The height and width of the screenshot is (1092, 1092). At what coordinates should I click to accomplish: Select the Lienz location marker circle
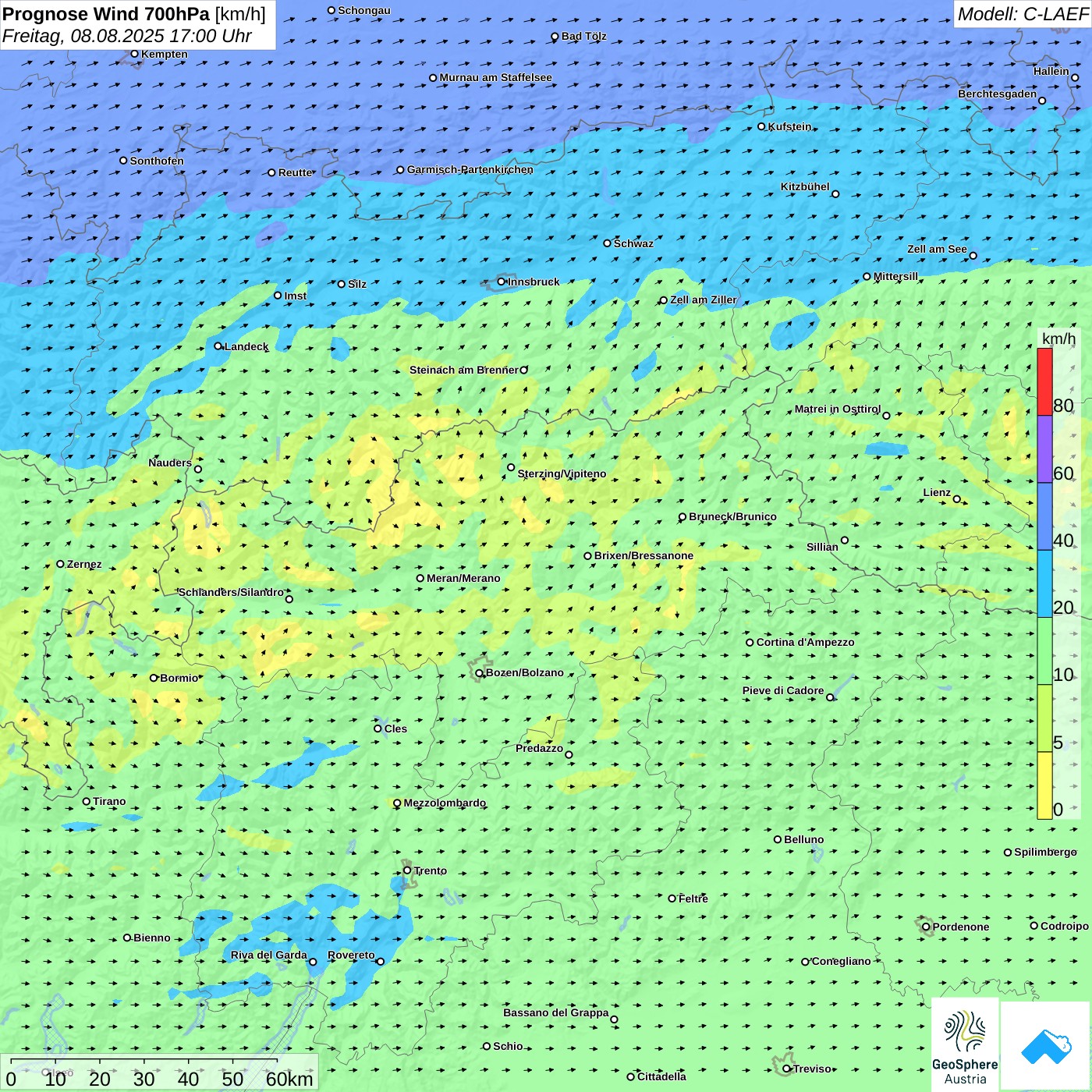[x=957, y=499]
